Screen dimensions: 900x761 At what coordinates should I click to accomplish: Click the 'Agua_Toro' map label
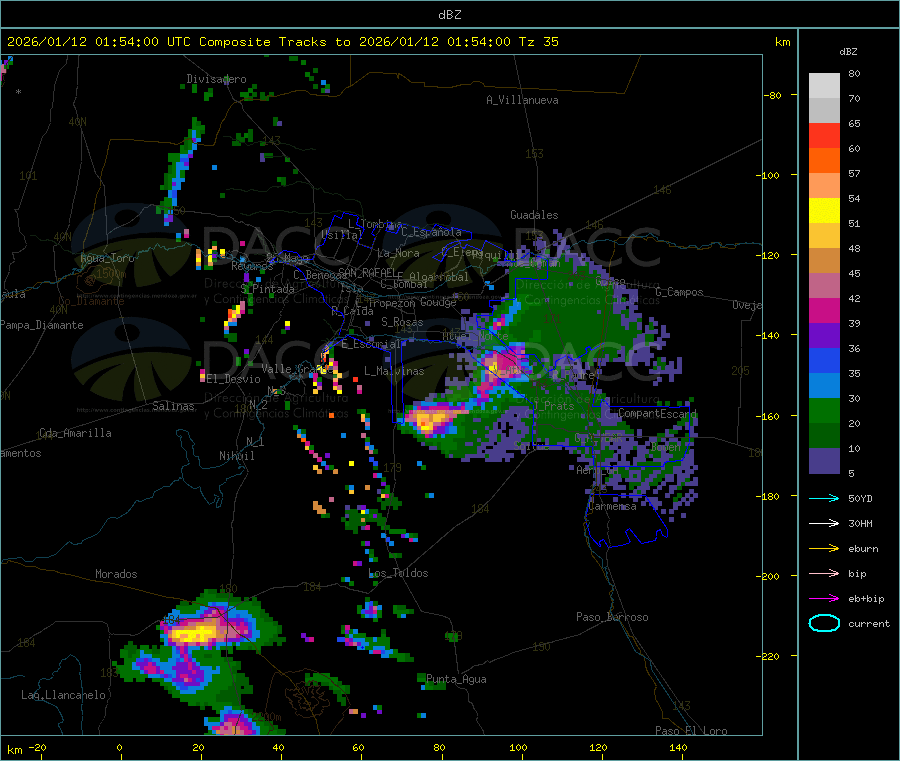(107, 258)
